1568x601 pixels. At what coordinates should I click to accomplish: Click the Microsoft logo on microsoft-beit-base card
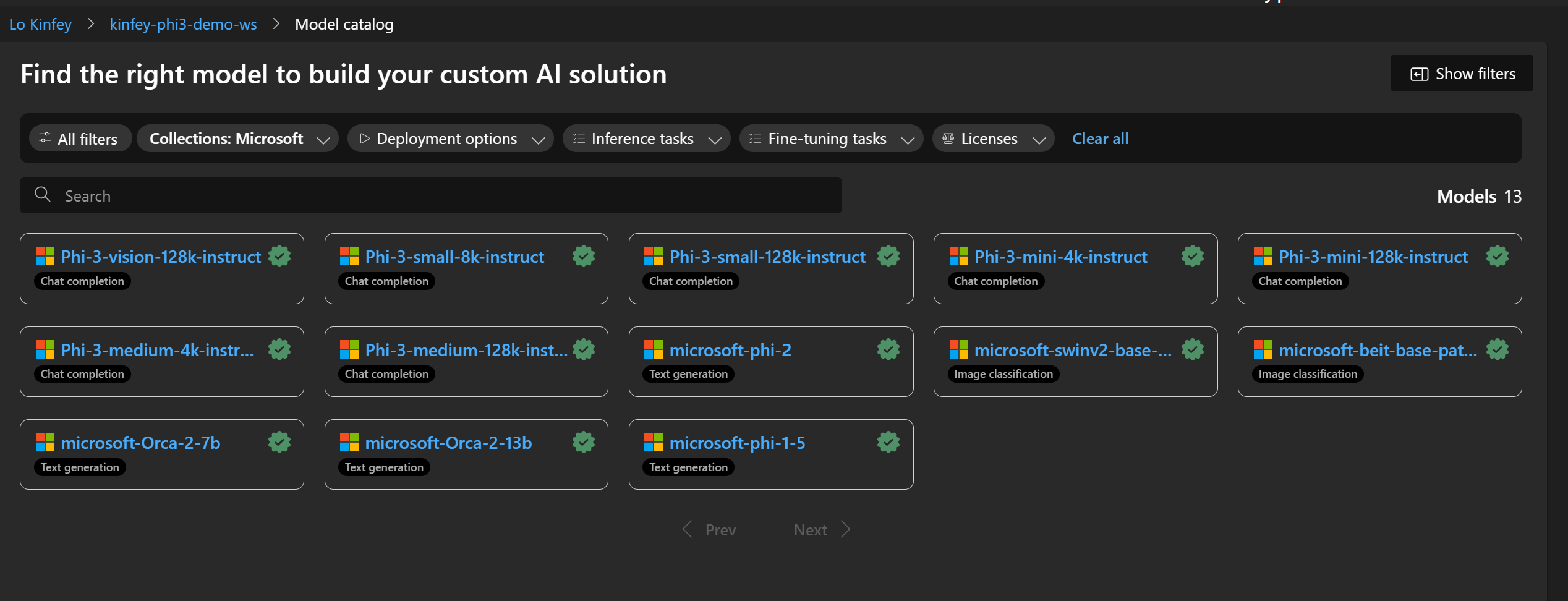1263,349
